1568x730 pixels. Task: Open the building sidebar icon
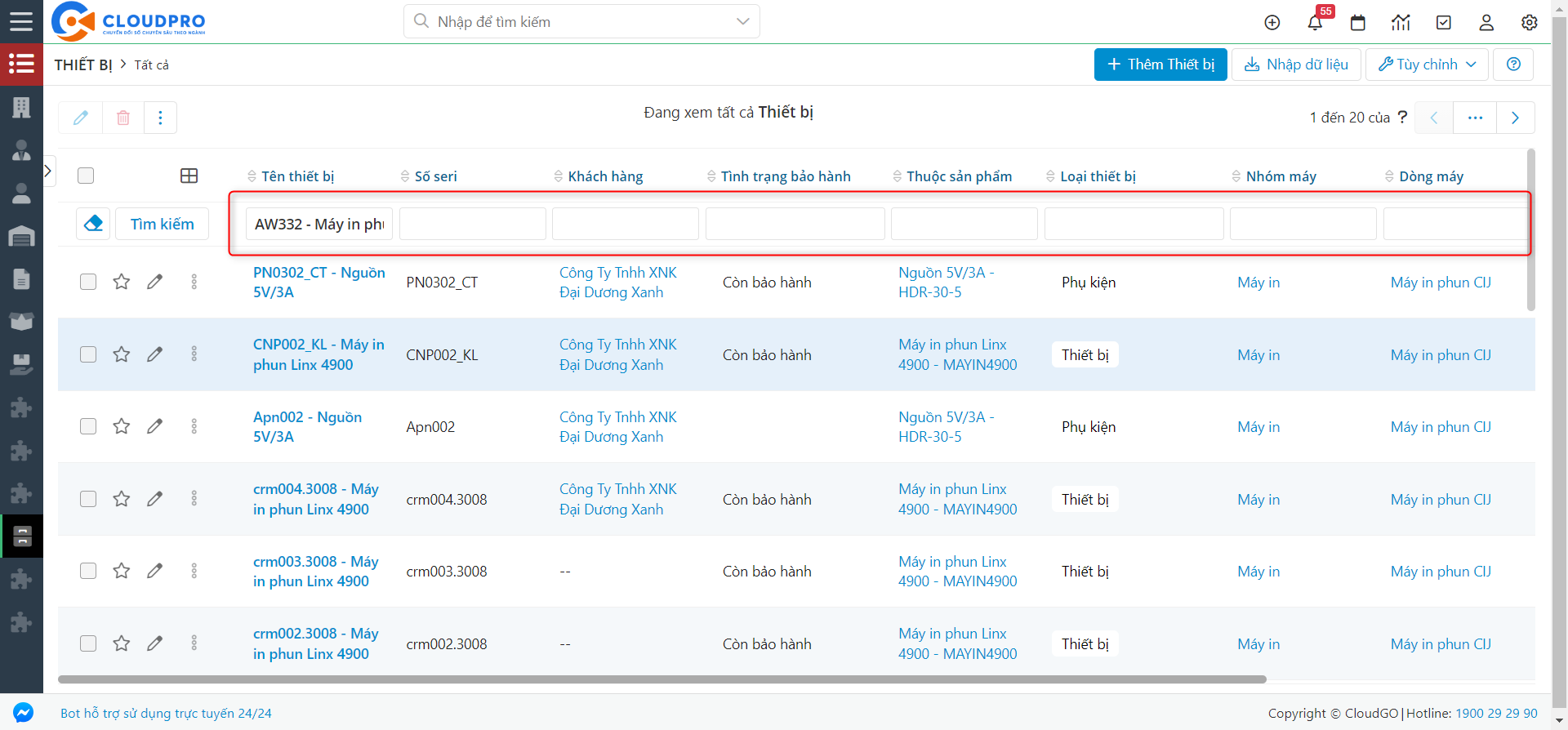click(x=21, y=107)
